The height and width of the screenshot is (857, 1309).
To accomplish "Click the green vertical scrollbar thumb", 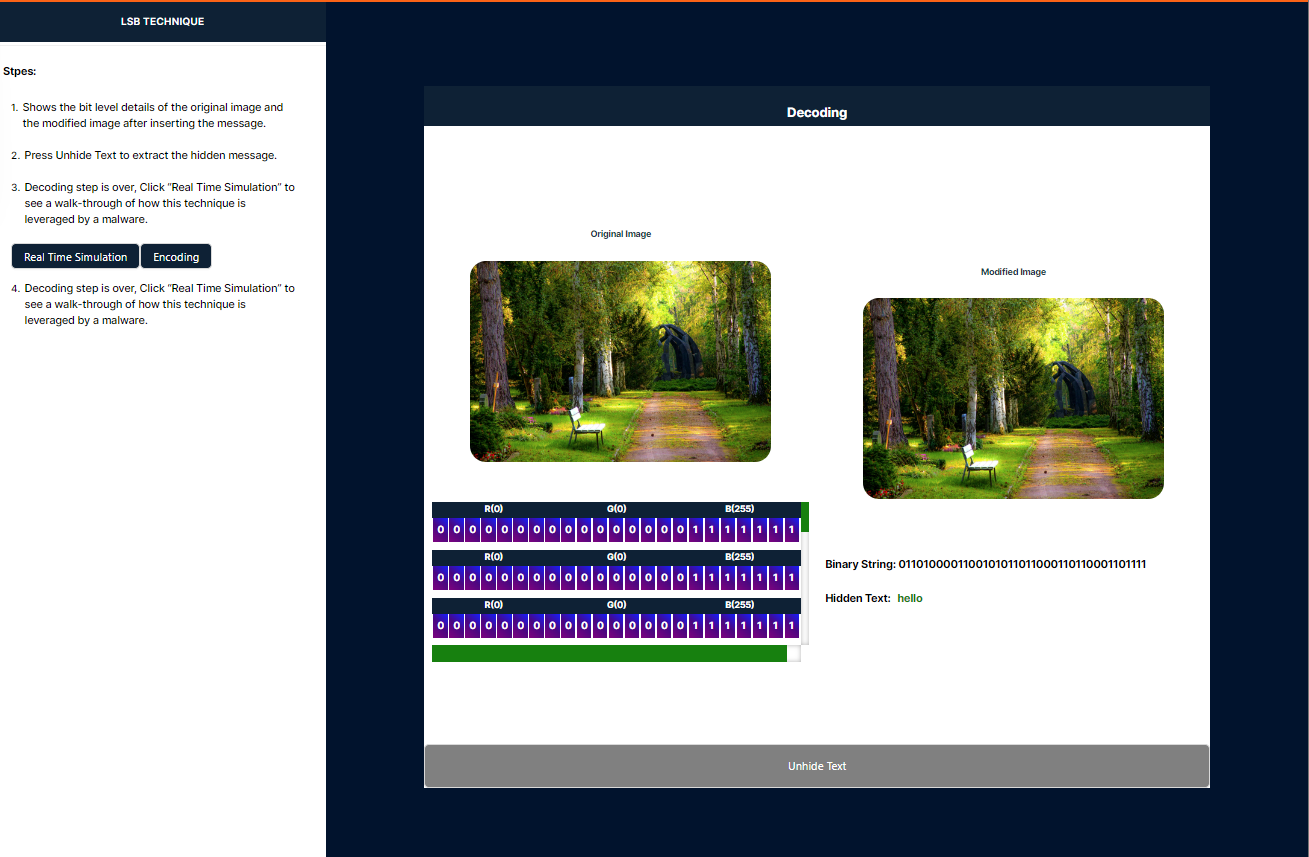I will (805, 517).
